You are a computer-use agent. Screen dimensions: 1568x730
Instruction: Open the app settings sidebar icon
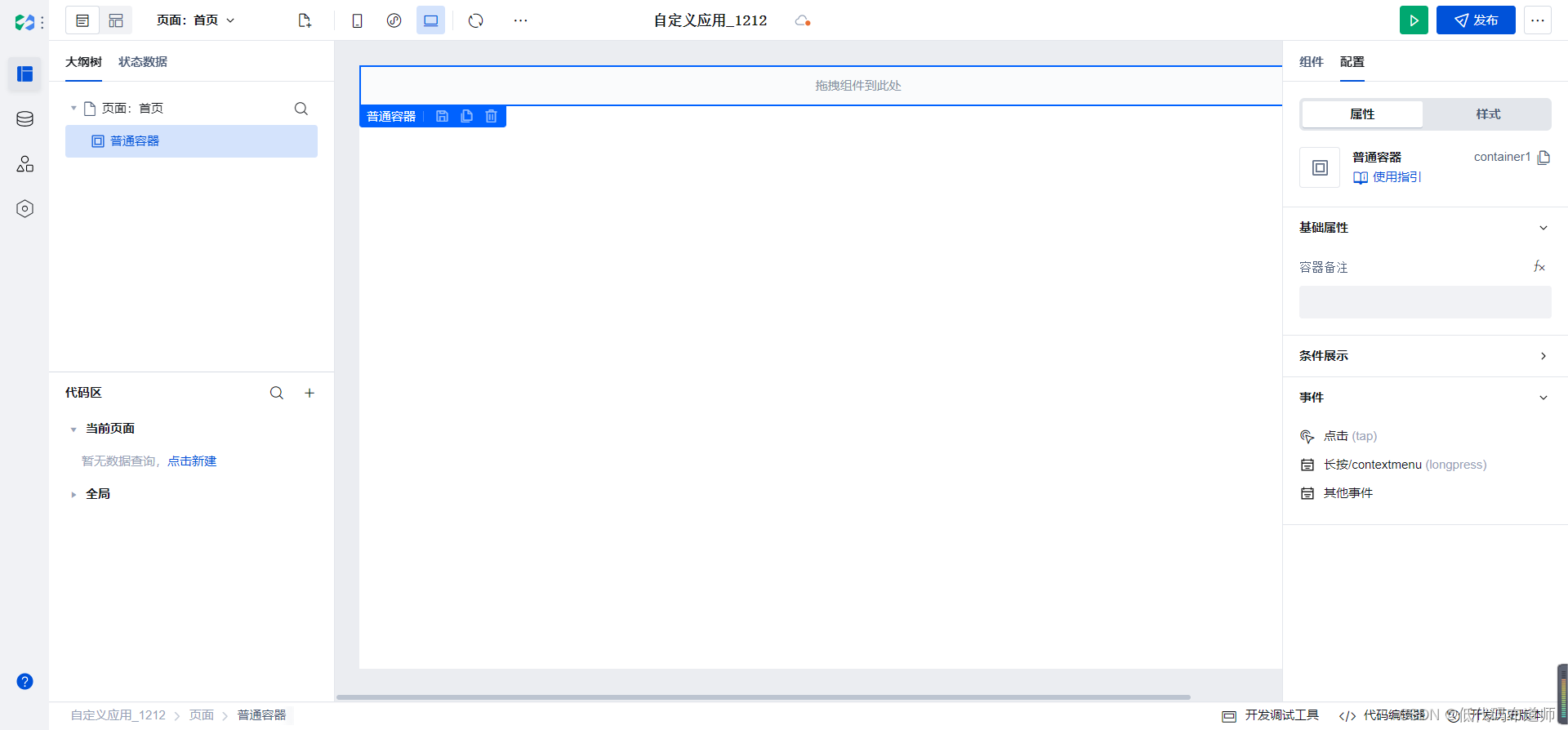[24, 209]
